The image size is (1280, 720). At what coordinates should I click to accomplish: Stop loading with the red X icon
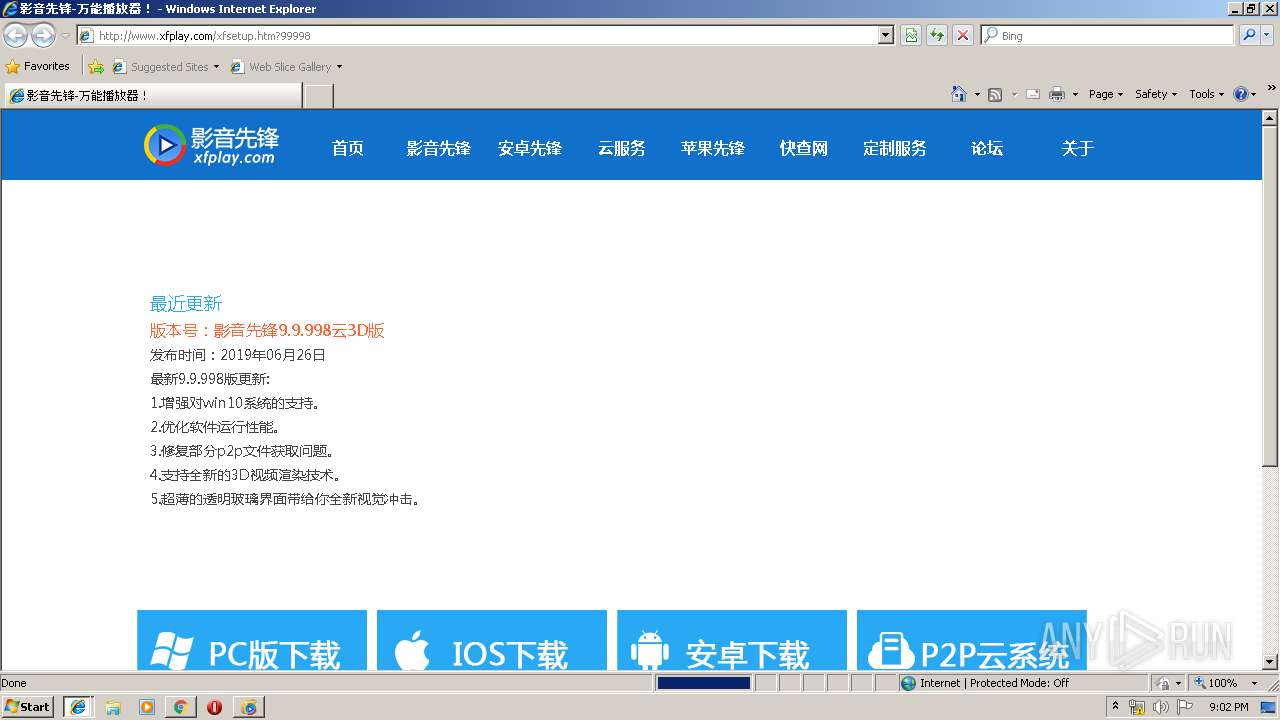pyautogui.click(x=963, y=35)
